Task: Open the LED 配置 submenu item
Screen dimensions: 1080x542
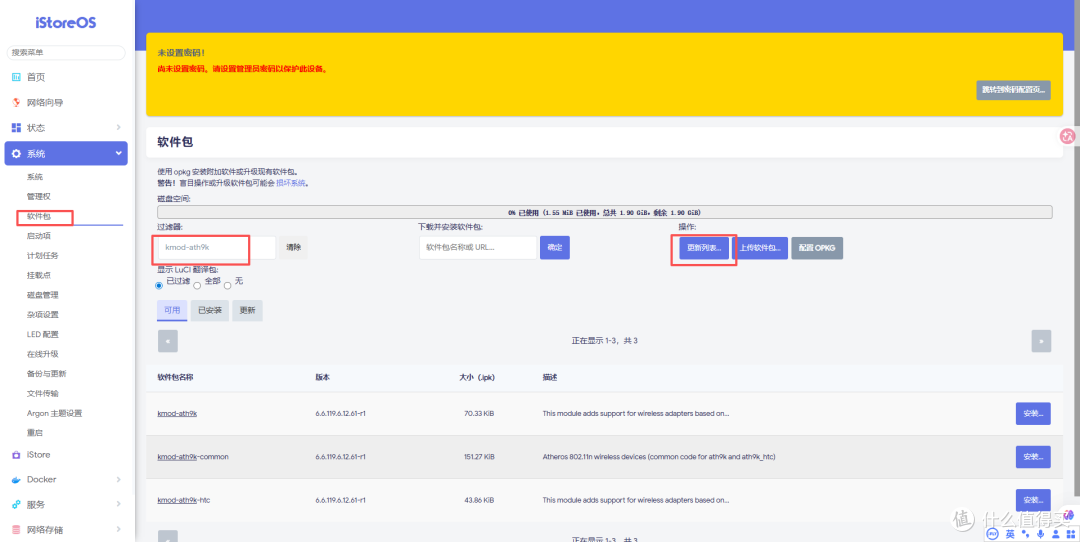Action: point(43,334)
